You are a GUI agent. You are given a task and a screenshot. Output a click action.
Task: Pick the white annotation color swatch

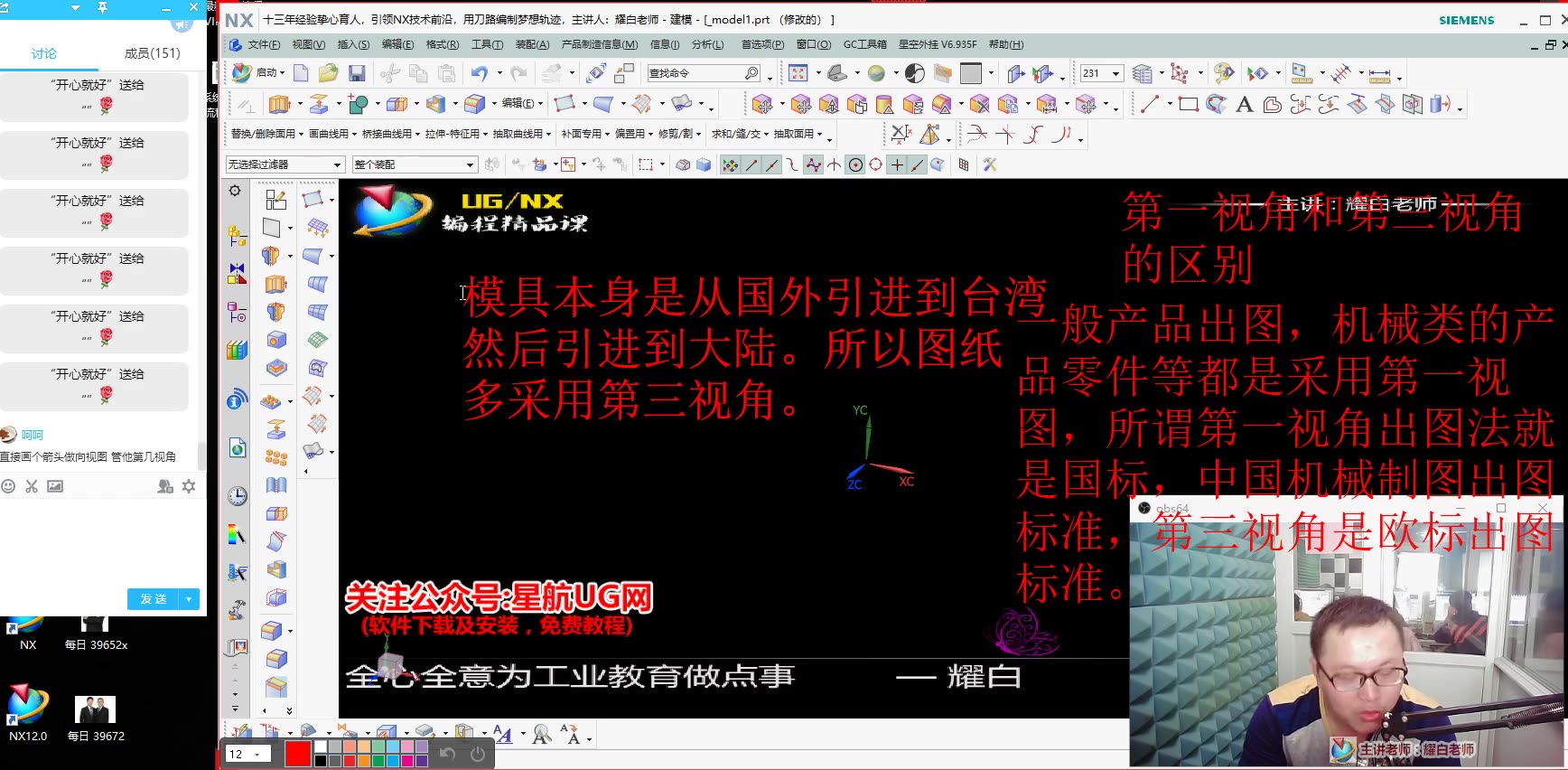(321, 747)
